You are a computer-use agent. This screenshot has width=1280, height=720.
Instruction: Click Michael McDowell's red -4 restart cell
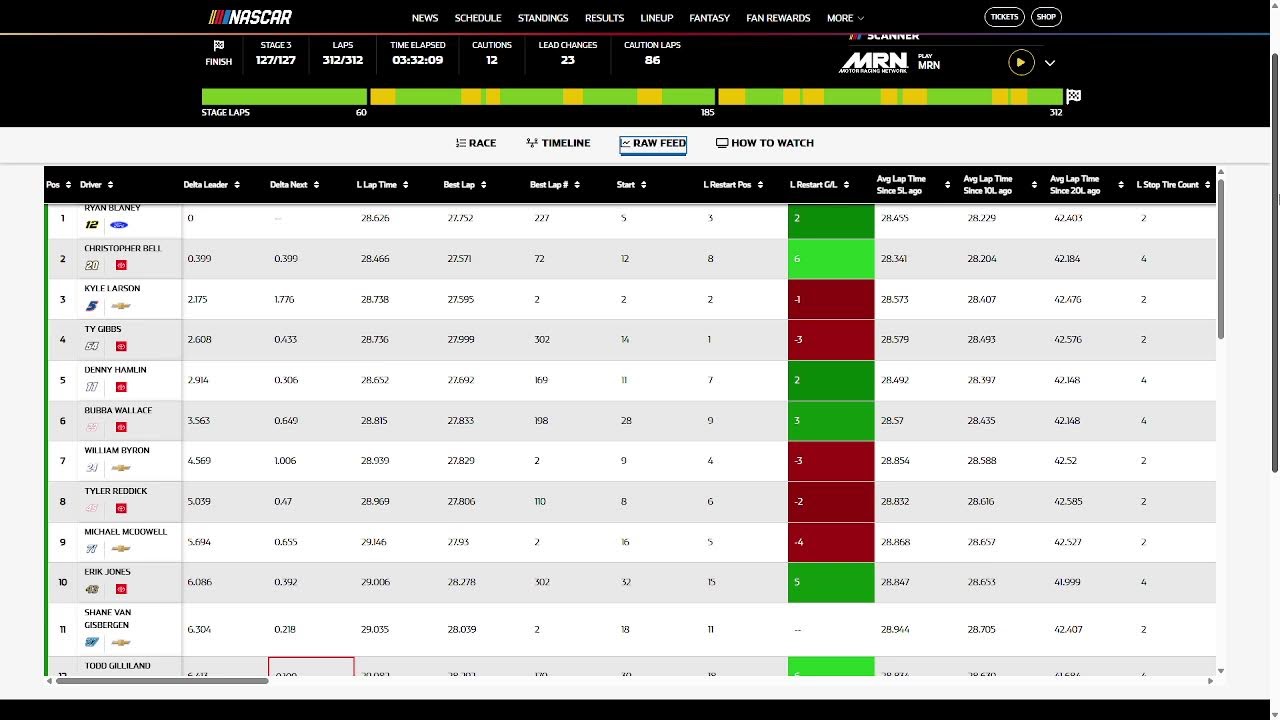pyautogui.click(x=831, y=542)
